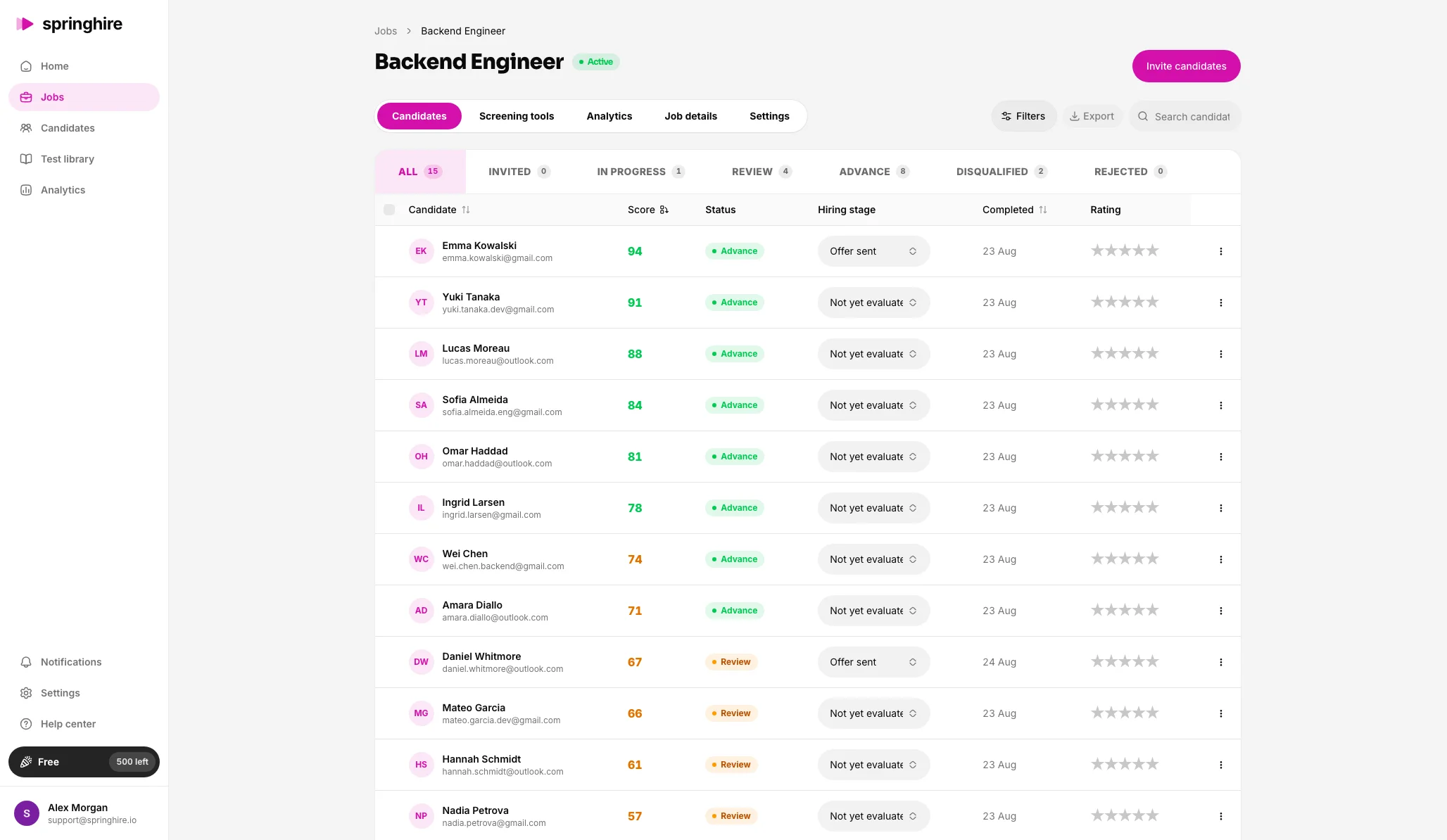1447x840 pixels.
Task: Expand hiring stage dropdown for Wei Chen
Action: click(873, 559)
